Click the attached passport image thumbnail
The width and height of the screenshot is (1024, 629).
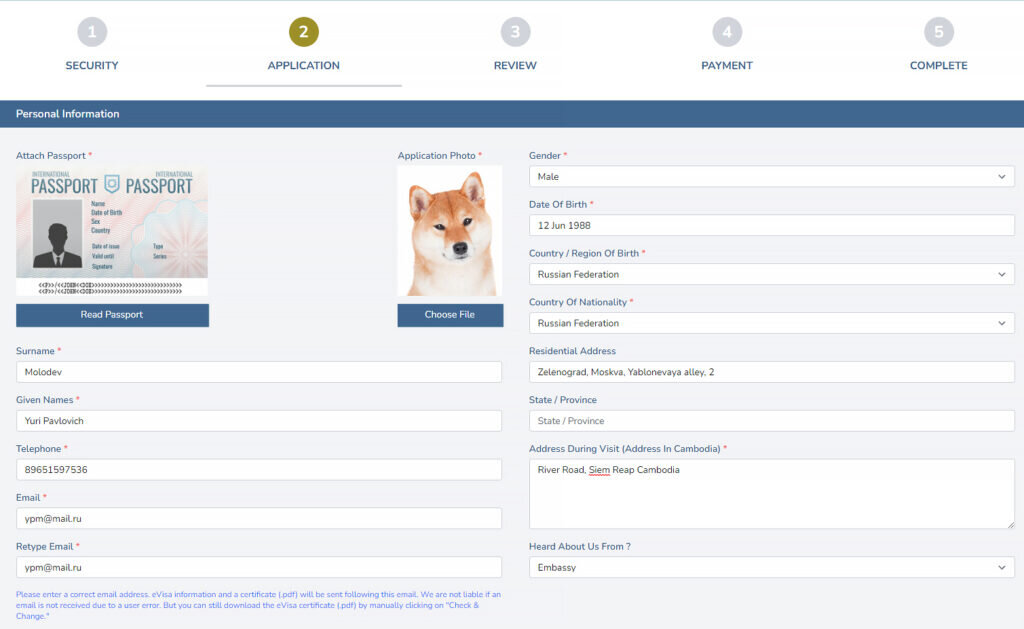(112, 231)
